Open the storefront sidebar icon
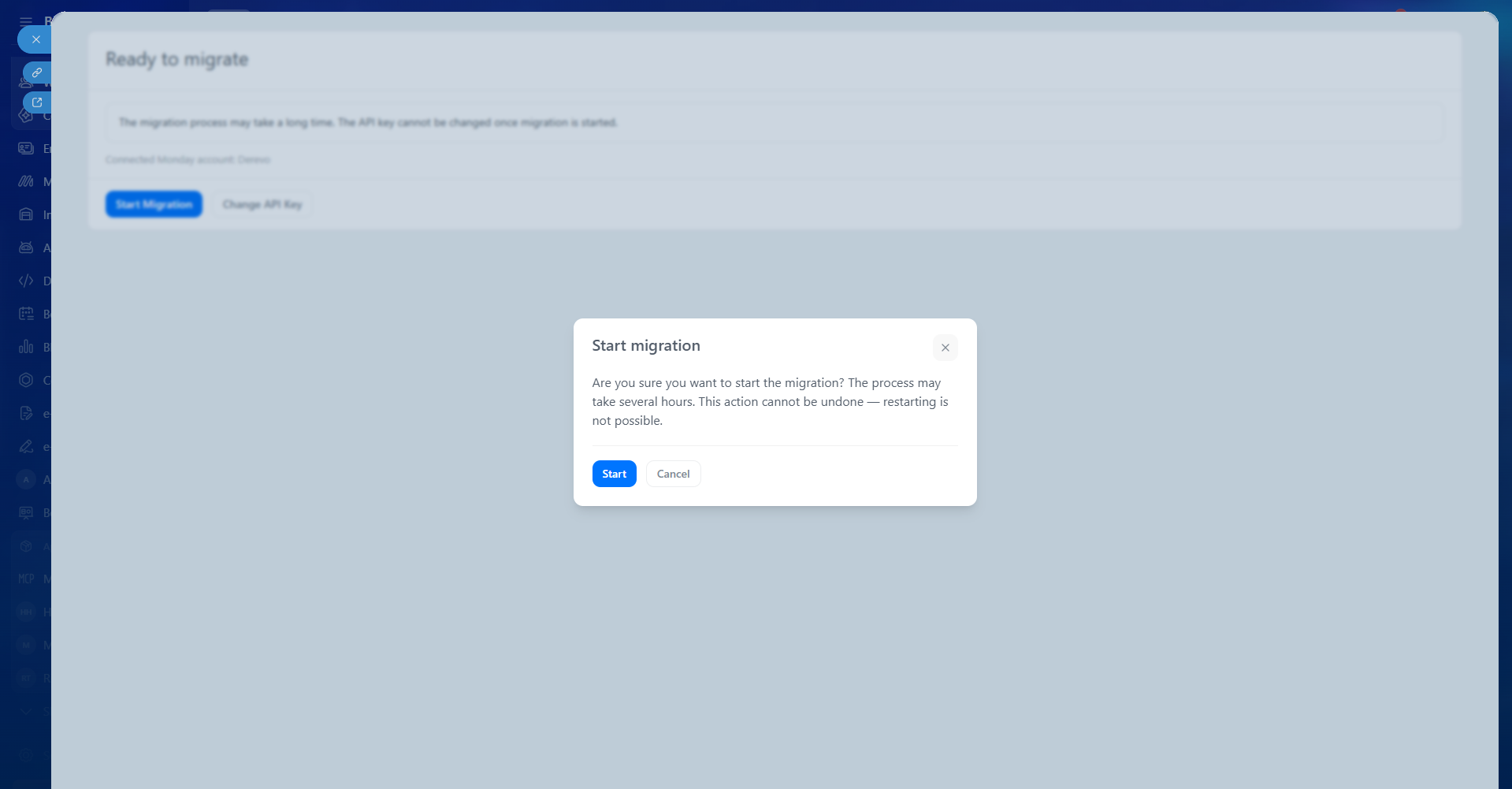This screenshot has height=789, width=1512. click(x=26, y=214)
